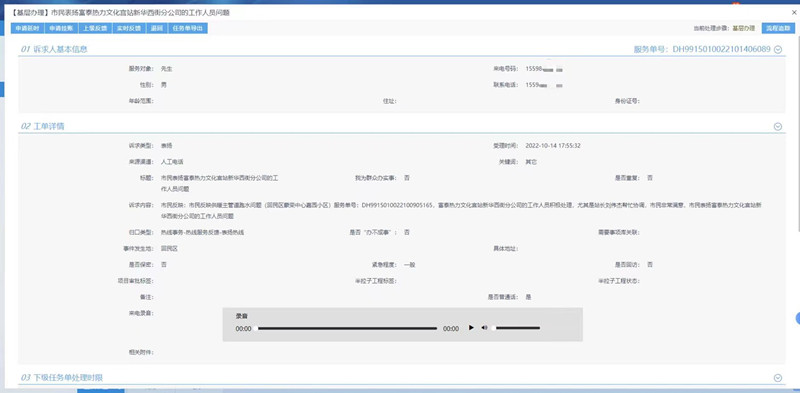Click the 申请延时 toolbar button

[x=27, y=29]
